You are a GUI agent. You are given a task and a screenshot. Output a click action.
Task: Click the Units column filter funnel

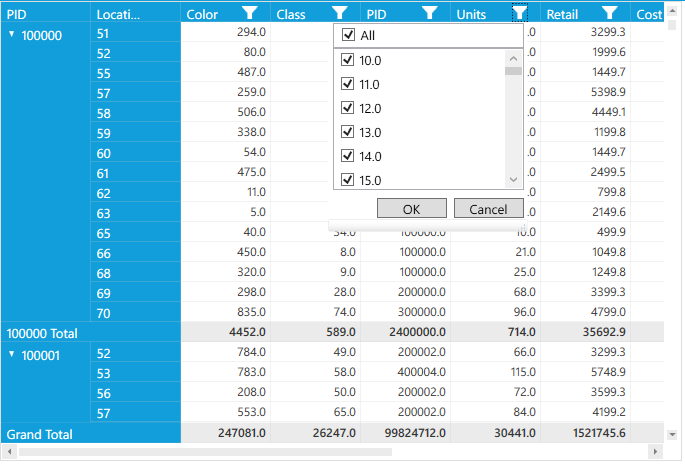(x=520, y=13)
